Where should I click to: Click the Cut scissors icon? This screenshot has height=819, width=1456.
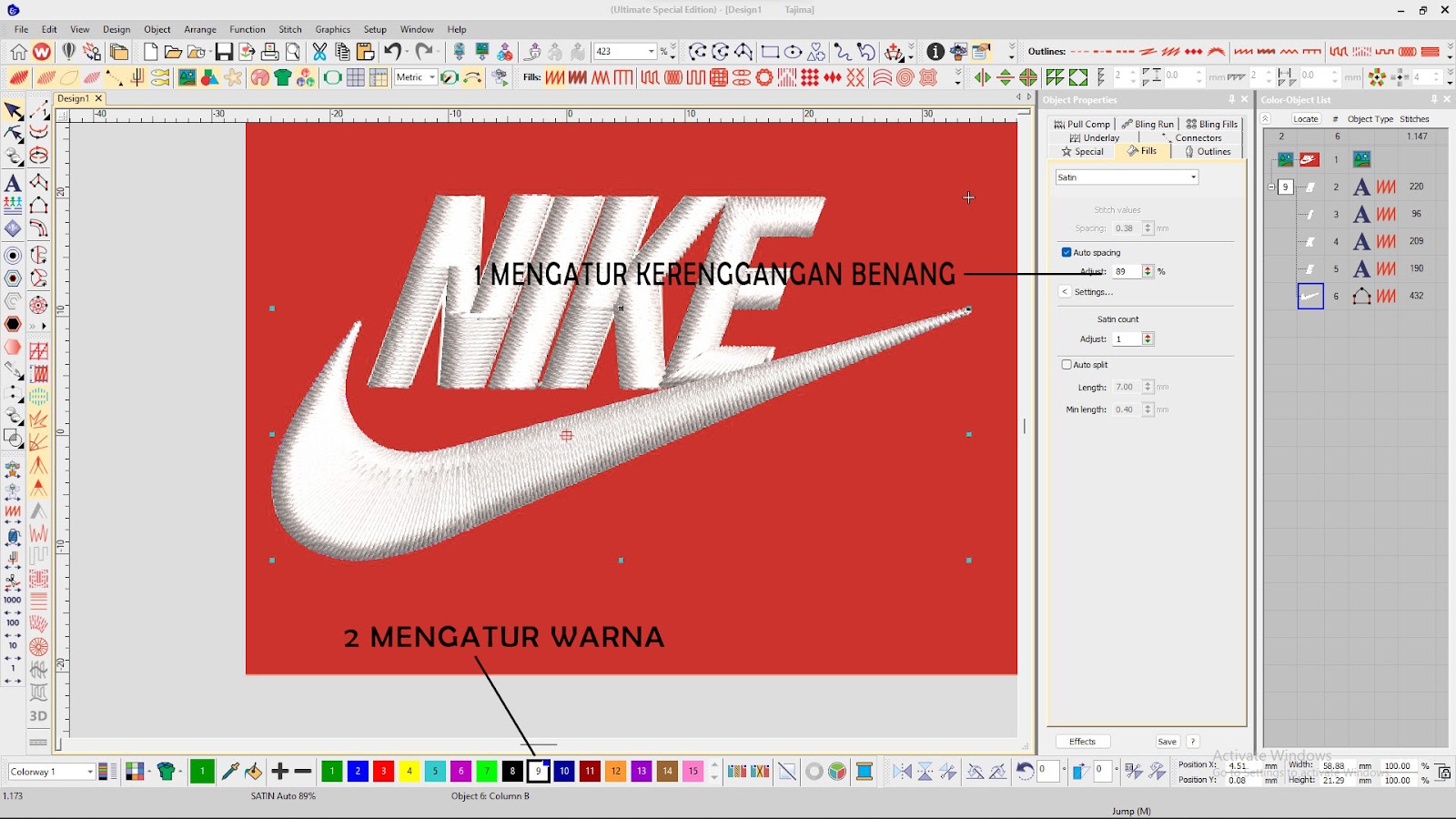(x=319, y=52)
